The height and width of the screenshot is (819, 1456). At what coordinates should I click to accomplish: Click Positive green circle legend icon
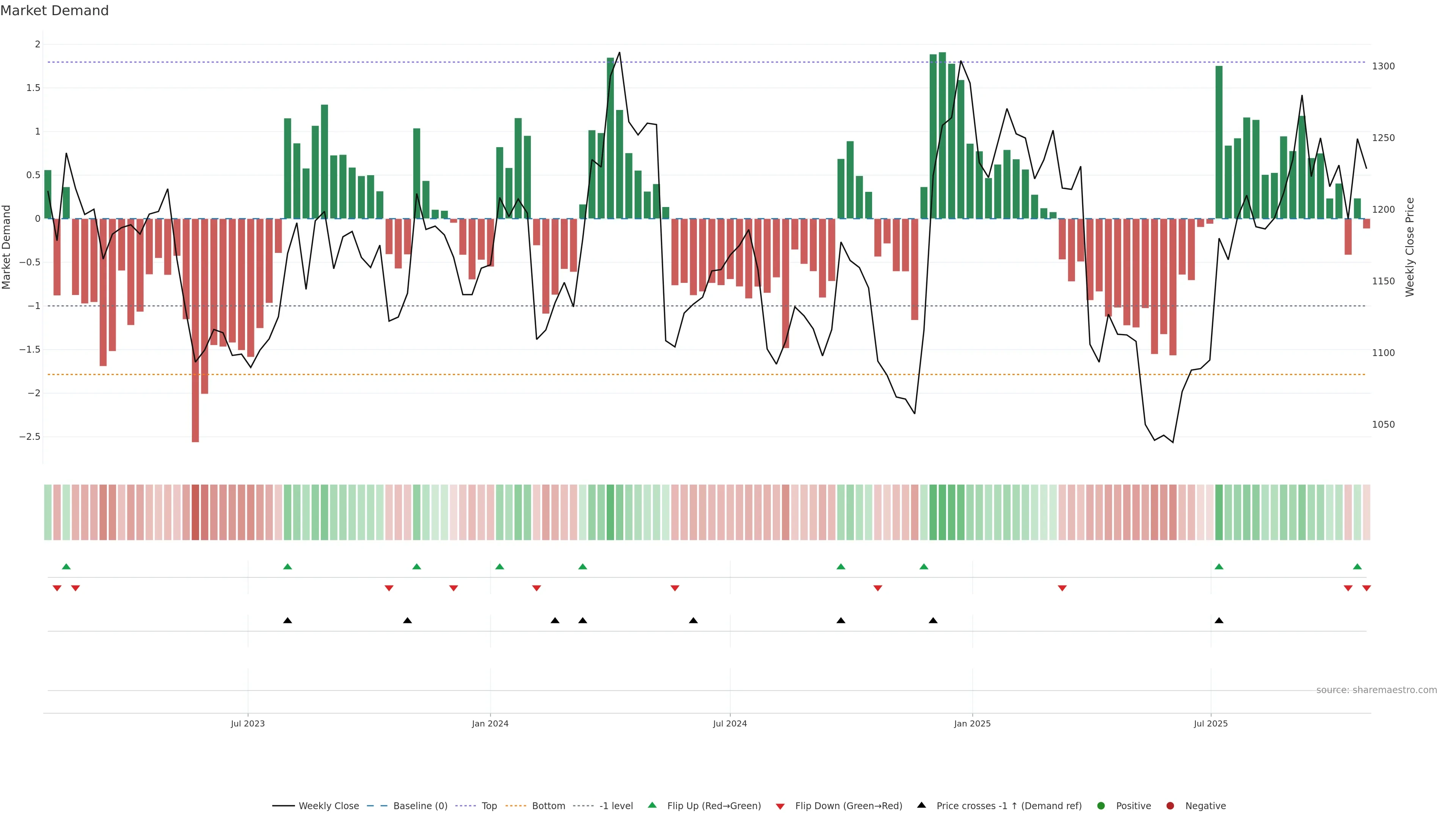point(1100,806)
